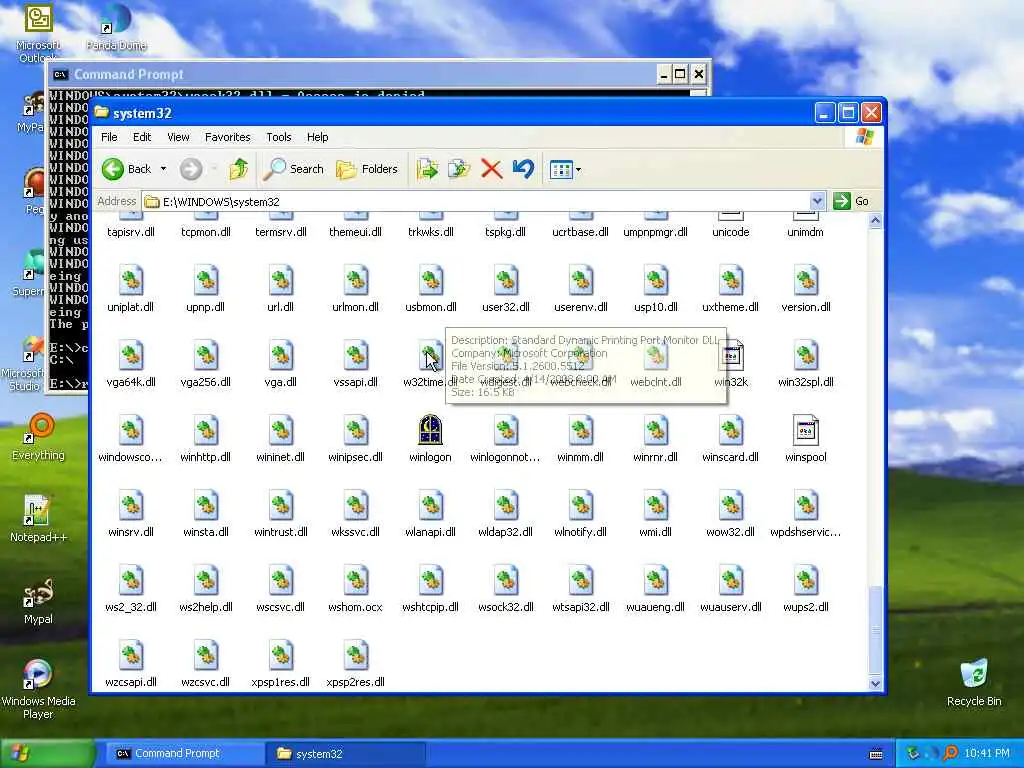
Task: Click the unimdm file name
Action: click(x=805, y=232)
